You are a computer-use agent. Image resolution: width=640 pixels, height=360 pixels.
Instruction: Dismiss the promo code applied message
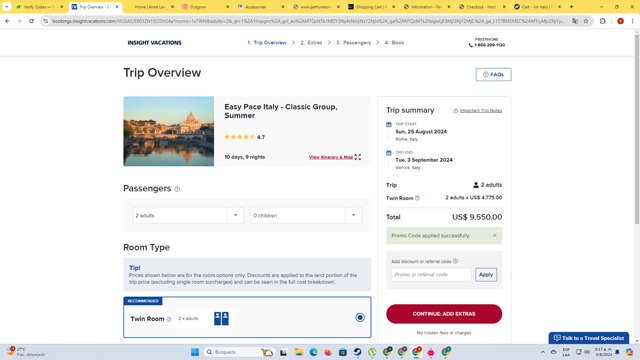(495, 236)
